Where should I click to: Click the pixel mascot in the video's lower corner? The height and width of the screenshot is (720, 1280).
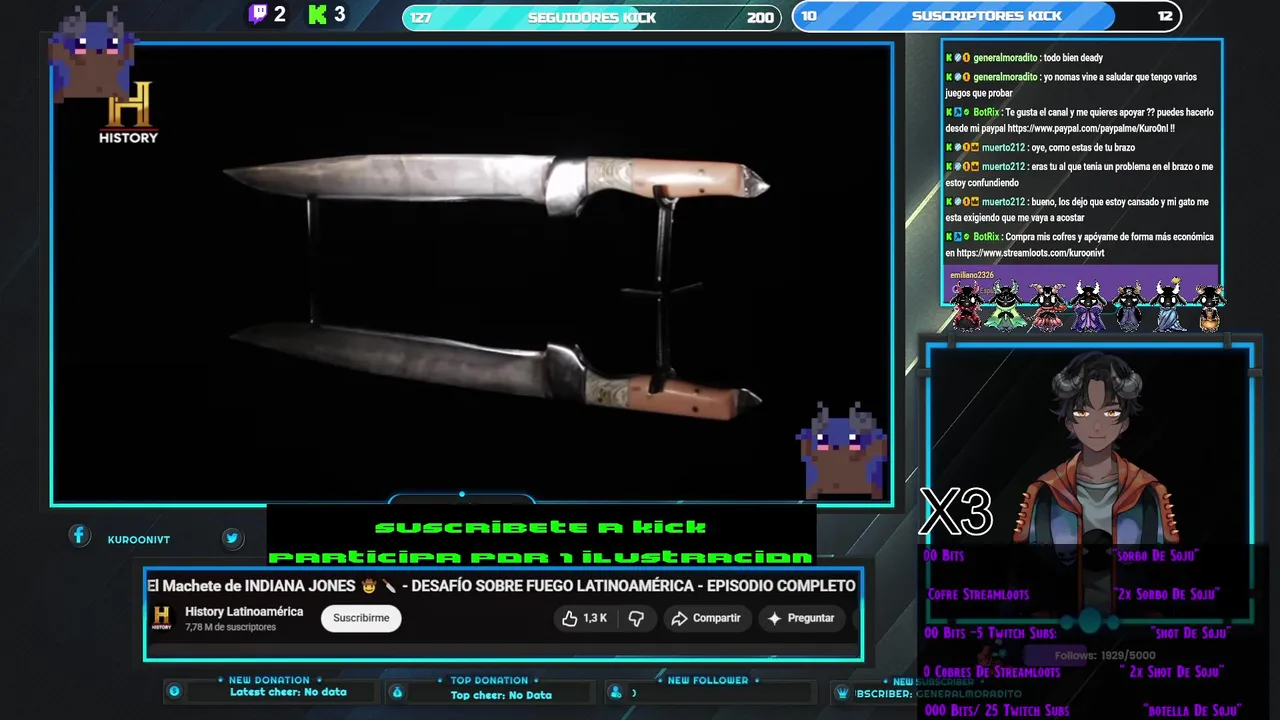click(844, 448)
